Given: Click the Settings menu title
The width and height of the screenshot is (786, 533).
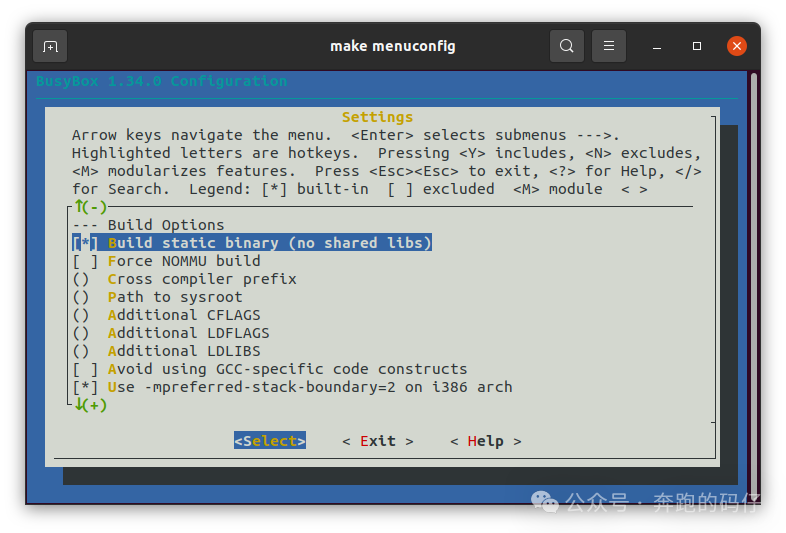Looking at the screenshot, I should pyautogui.click(x=377, y=117).
